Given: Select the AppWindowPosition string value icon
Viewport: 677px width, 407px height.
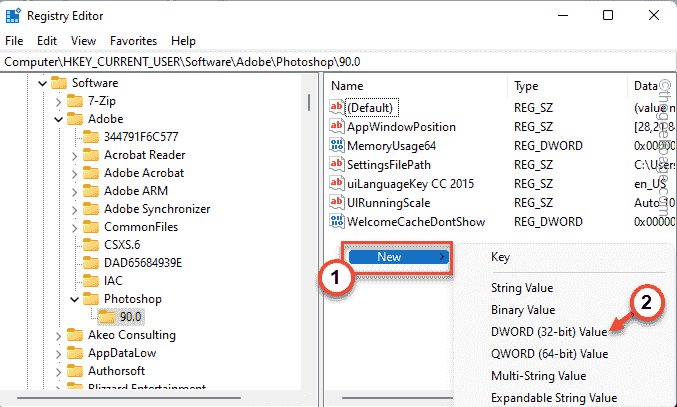Looking at the screenshot, I should coord(337,127).
